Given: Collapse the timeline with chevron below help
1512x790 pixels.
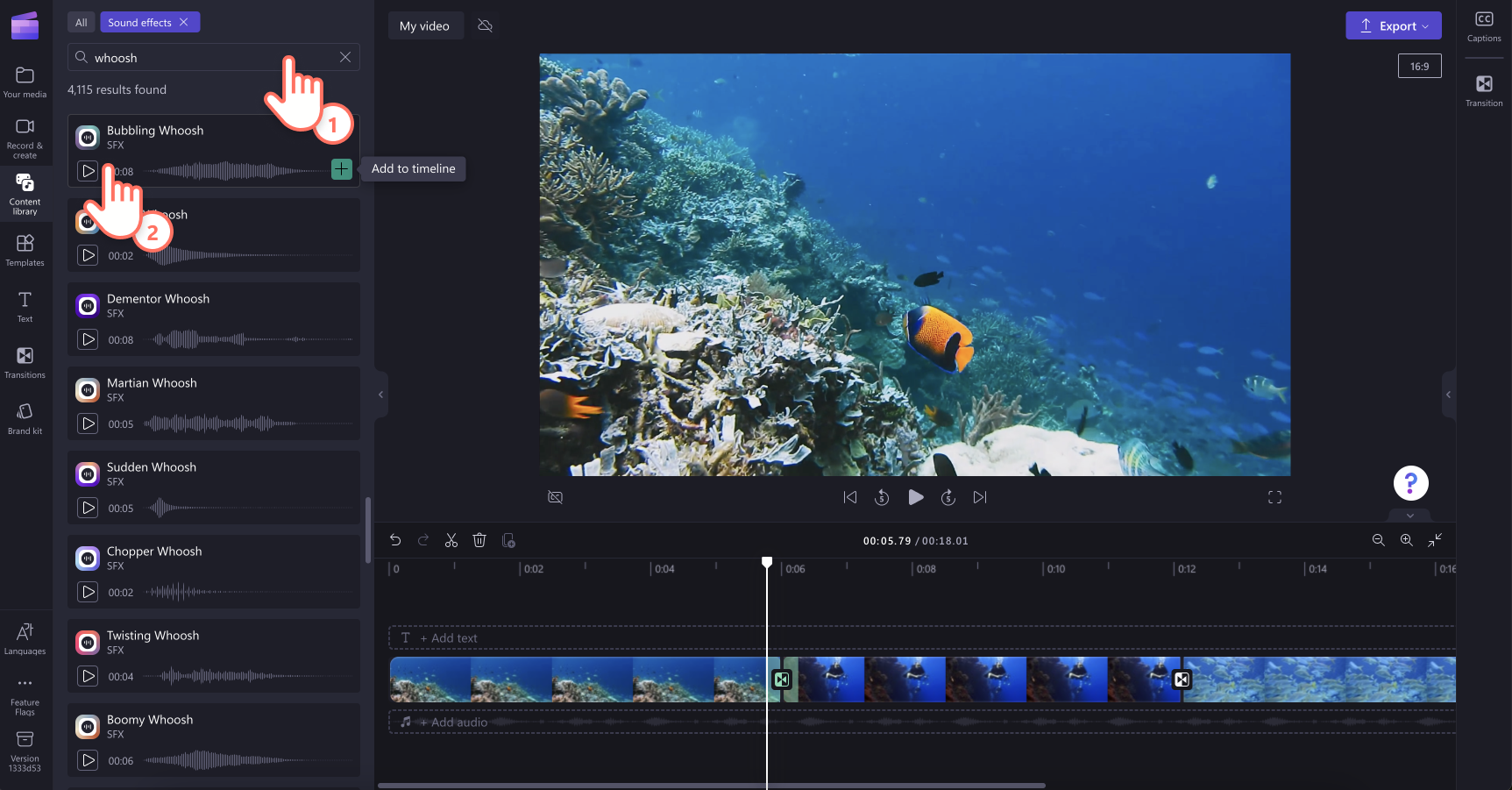Looking at the screenshot, I should [1410, 516].
